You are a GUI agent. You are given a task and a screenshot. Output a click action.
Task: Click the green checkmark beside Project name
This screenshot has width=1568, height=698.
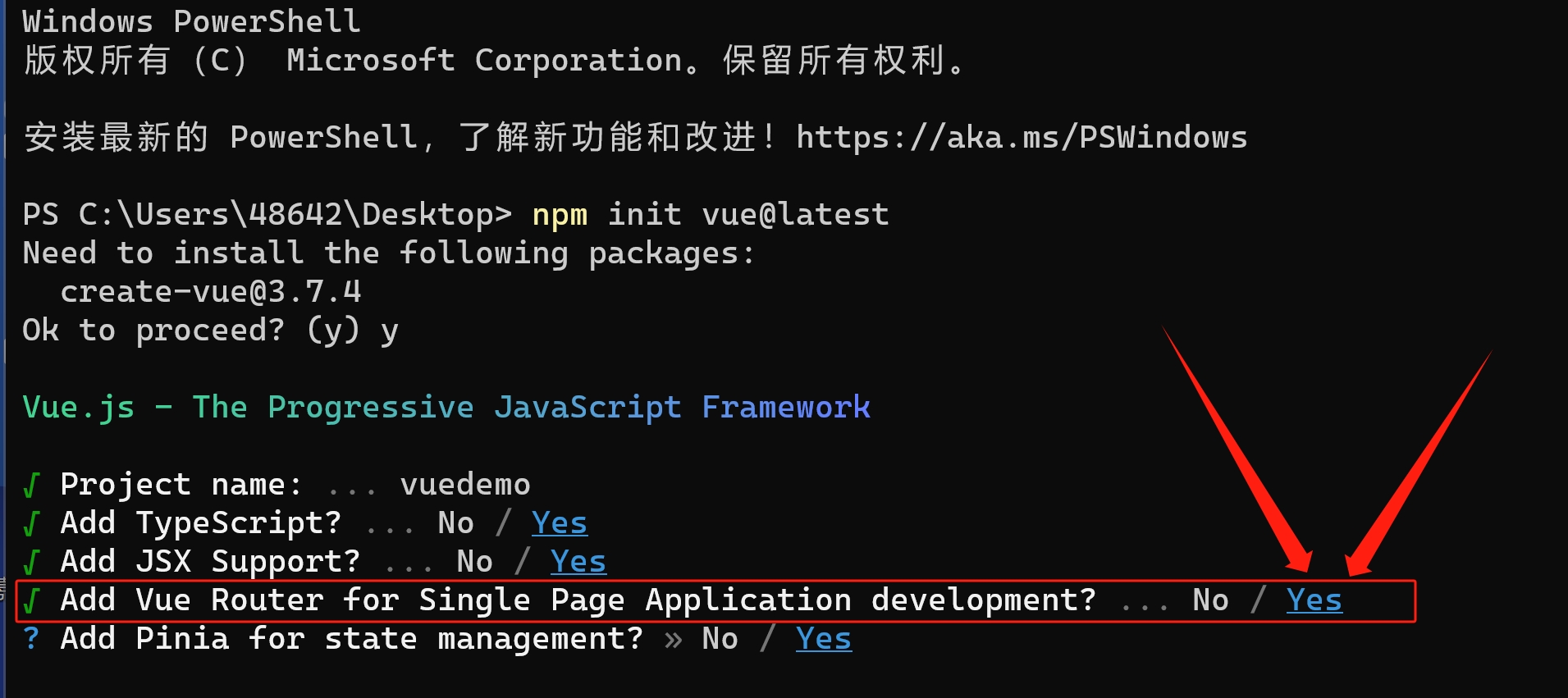tap(31, 486)
